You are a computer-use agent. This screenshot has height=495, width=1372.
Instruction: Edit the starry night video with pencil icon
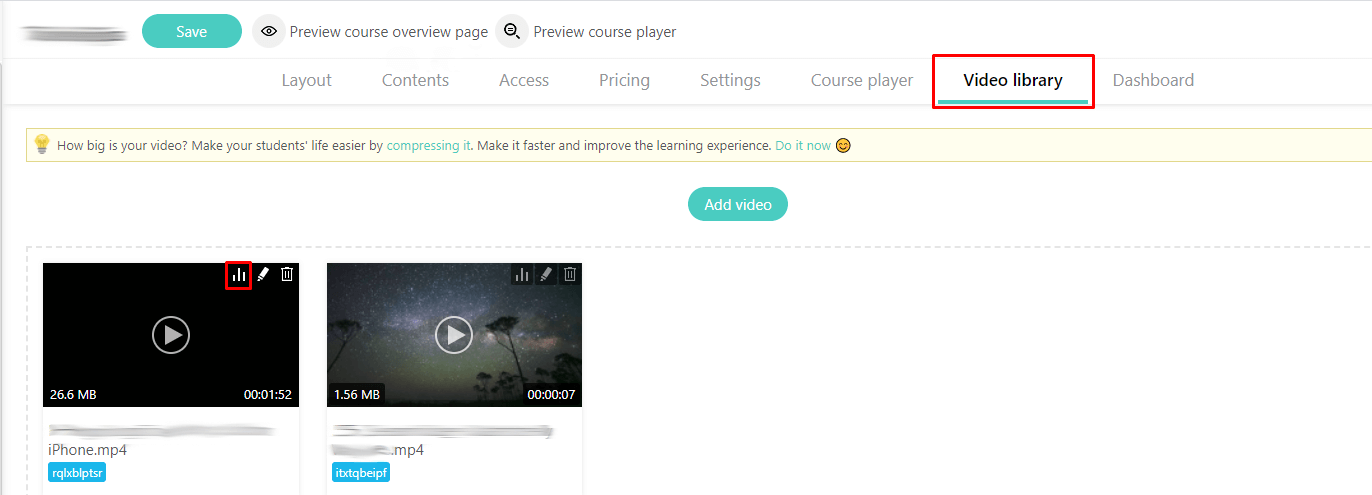546,274
